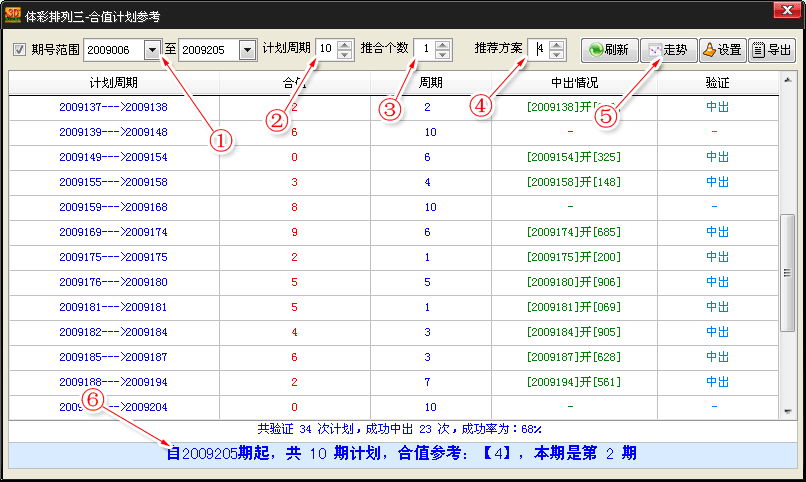Viewport: 806px width, 482px height.
Task: Click the 计划周期 column header
Action: click(x=113, y=82)
